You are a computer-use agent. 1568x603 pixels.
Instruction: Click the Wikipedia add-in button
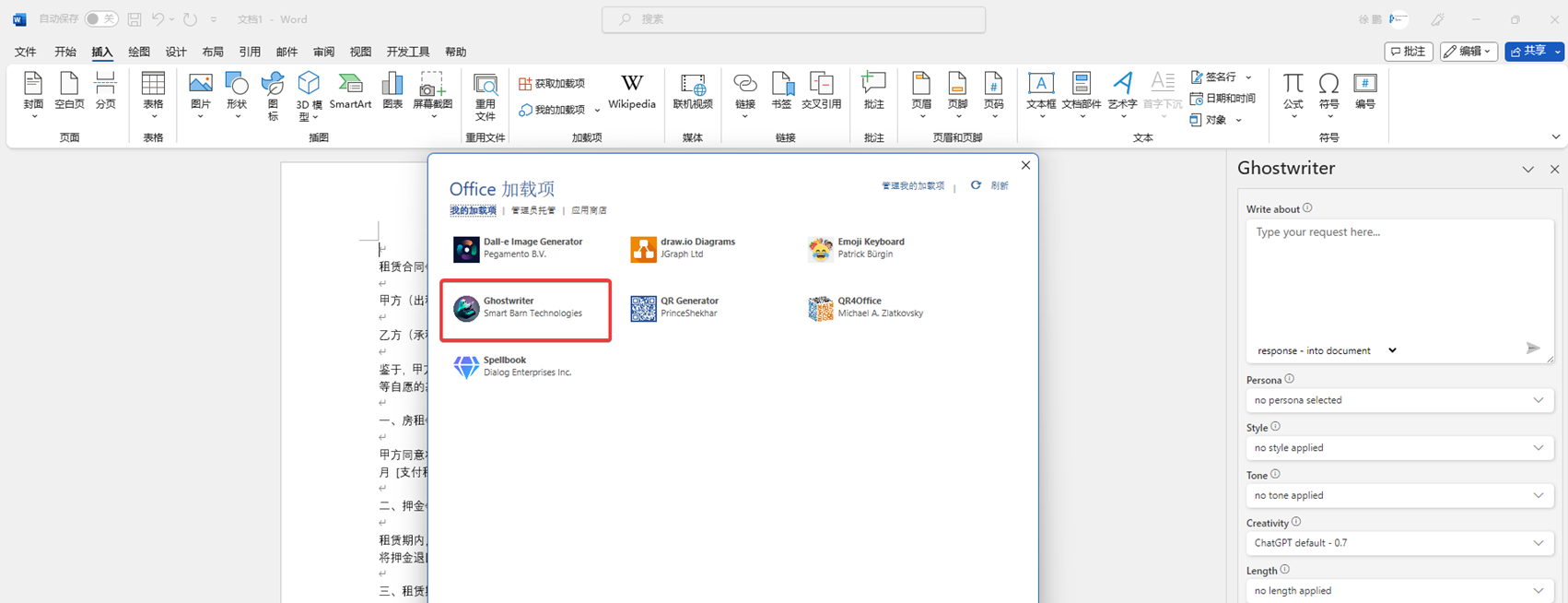[x=632, y=91]
